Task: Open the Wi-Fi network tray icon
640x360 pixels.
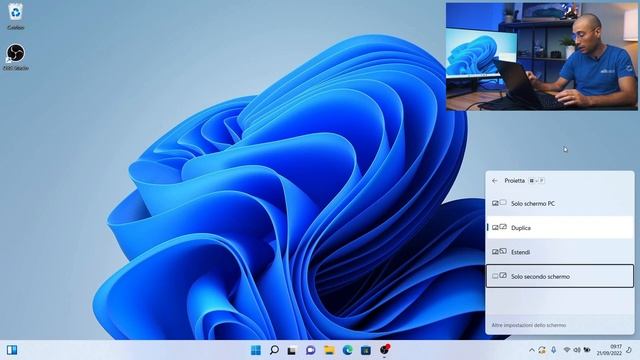Action: [x=567, y=350]
